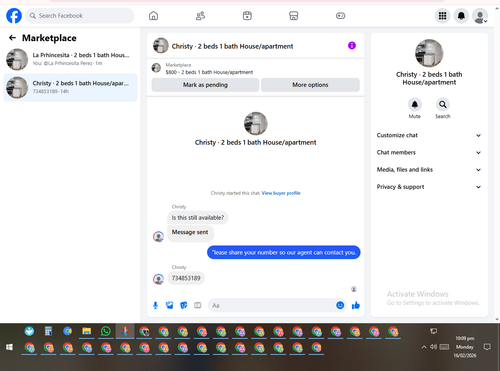Click the Christy avatar in chat center
The width and height of the screenshot is (500, 371).
[256, 123]
